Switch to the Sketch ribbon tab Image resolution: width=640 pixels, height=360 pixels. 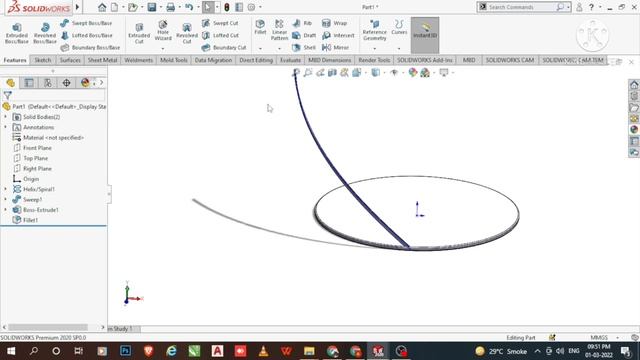click(x=42, y=60)
